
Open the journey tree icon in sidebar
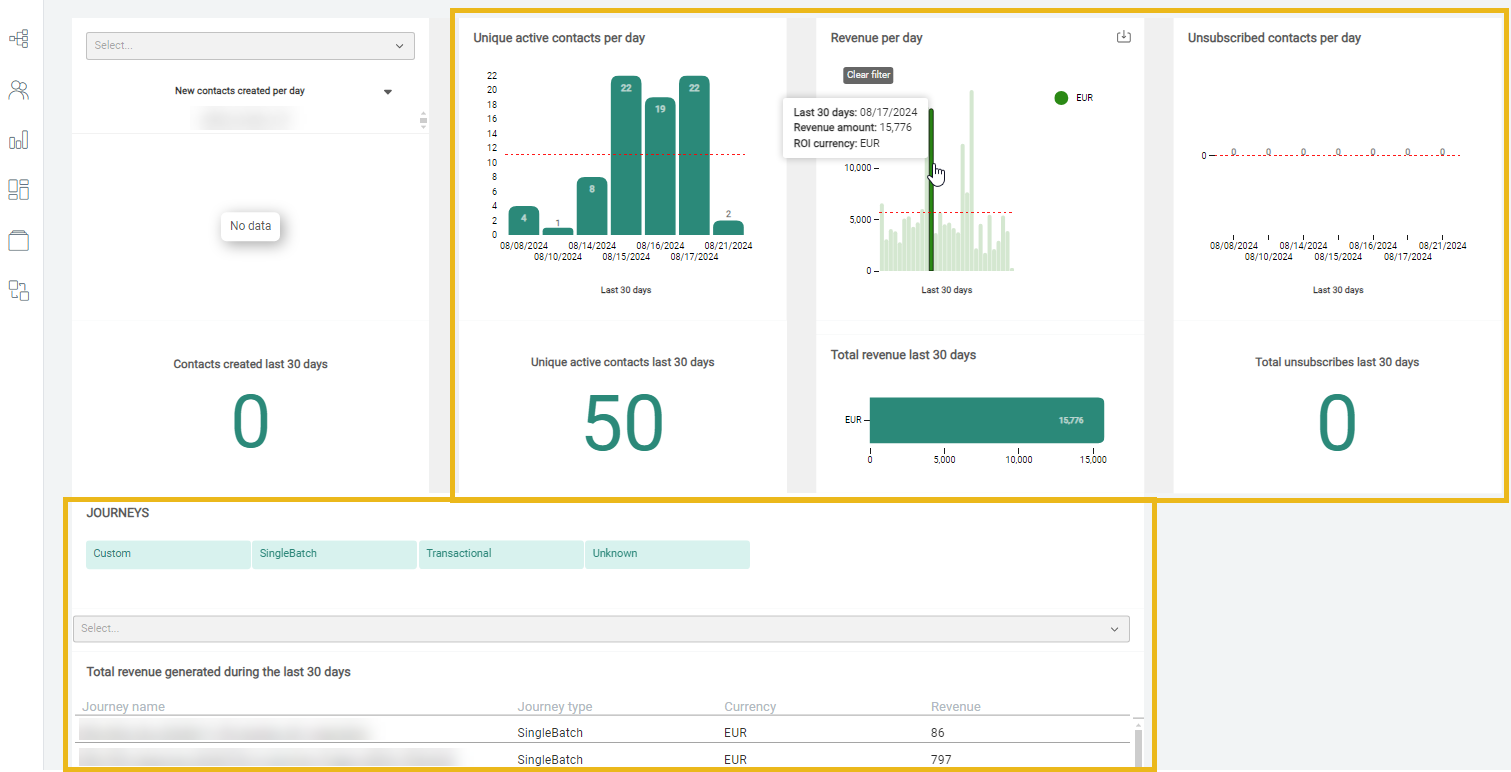point(19,39)
